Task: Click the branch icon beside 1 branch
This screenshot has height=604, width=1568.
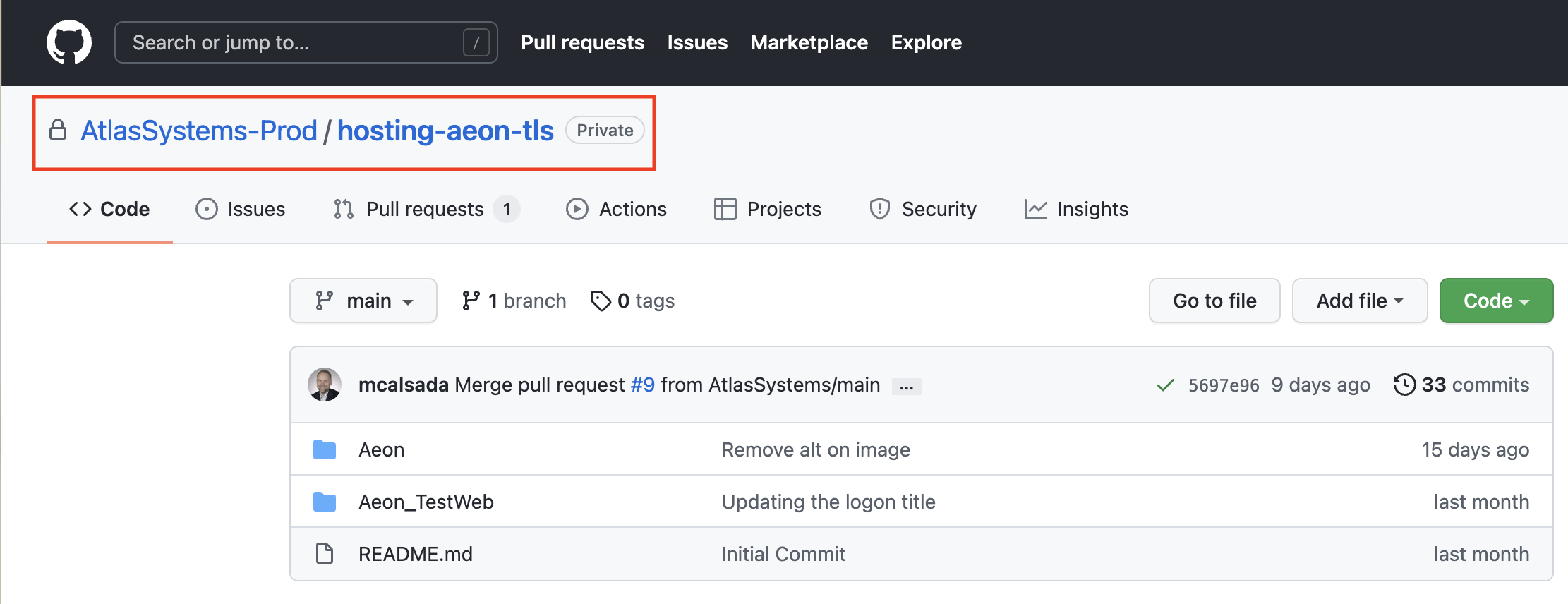Action: [471, 301]
